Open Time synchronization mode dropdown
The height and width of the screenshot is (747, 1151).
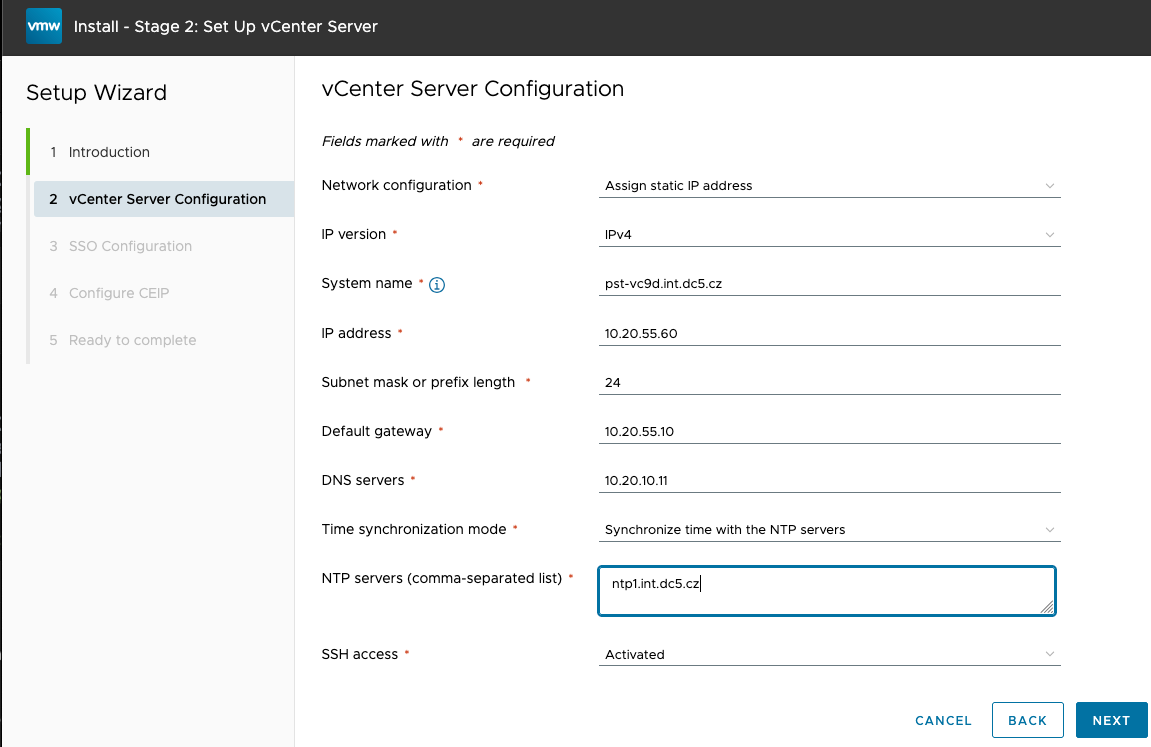point(829,530)
